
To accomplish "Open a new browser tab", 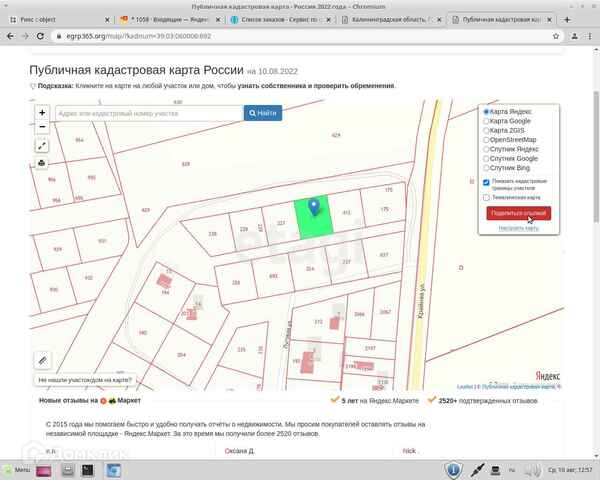I will pos(567,20).
